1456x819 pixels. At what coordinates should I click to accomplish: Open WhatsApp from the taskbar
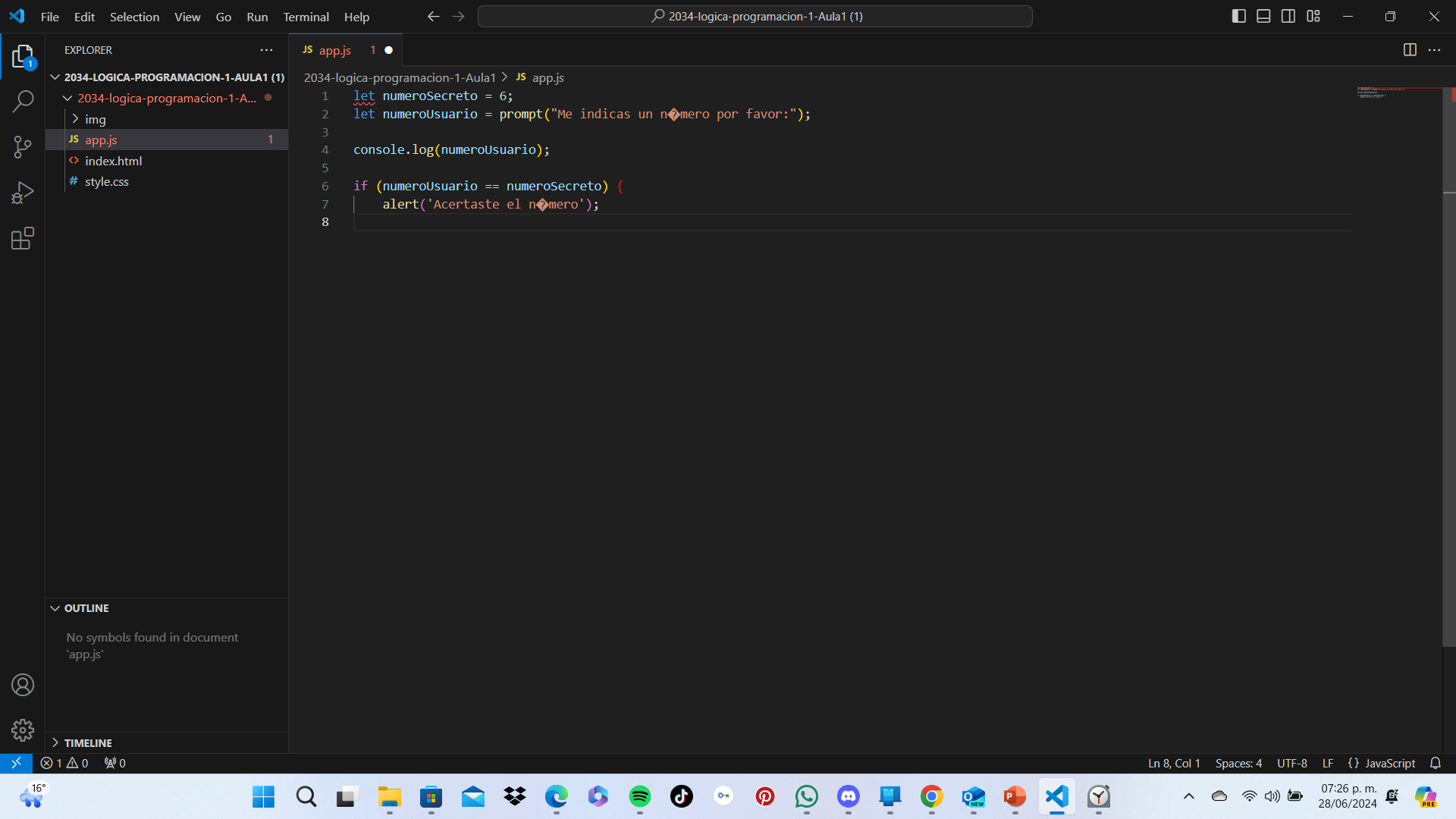[x=807, y=796]
